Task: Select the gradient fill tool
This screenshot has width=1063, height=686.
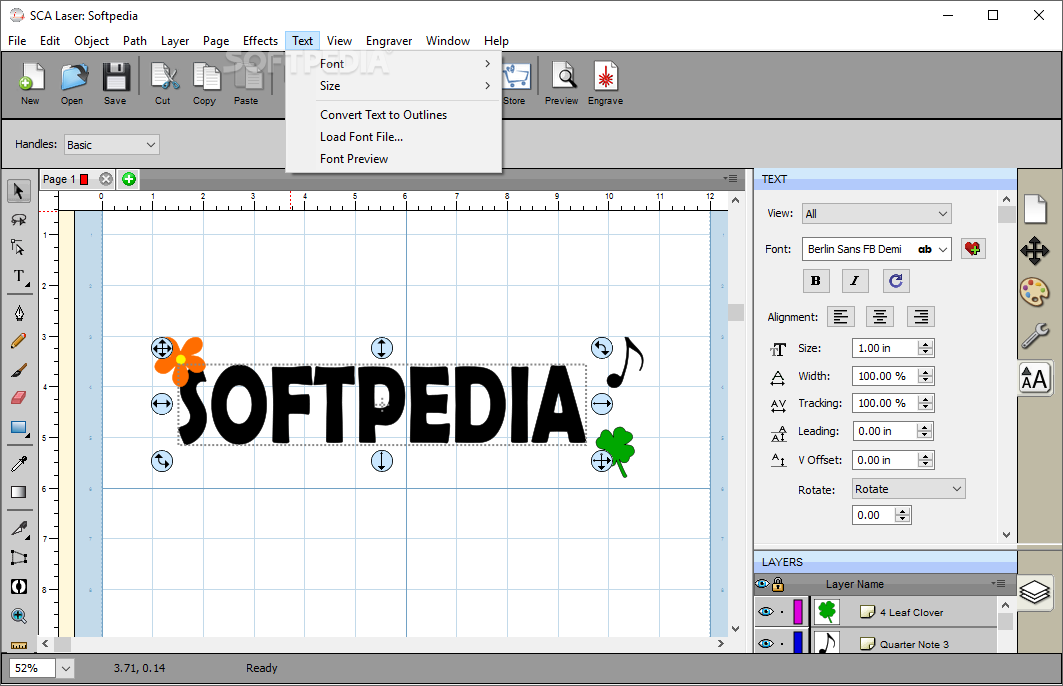Action: (19, 492)
